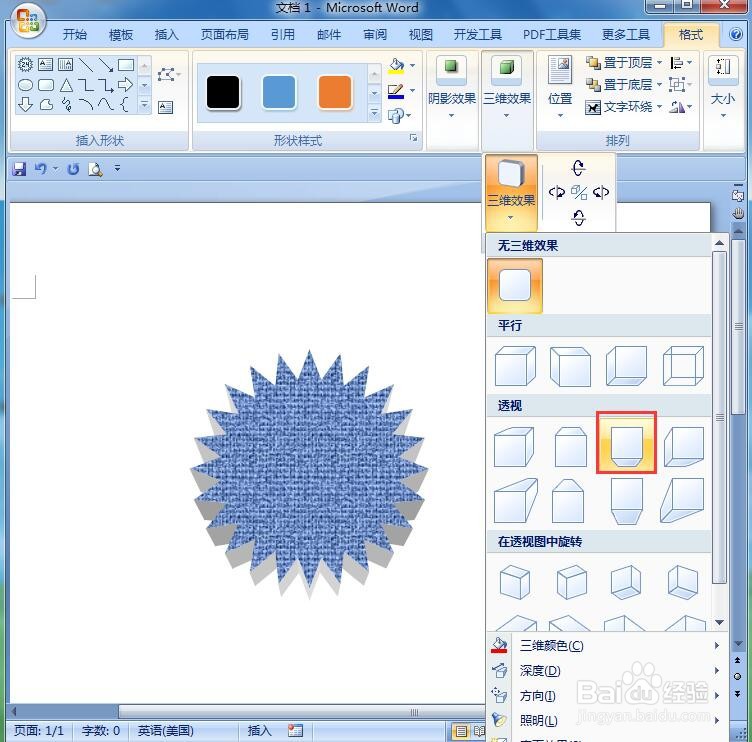Screen dimensions: 752x742
Task: Pick the rounded rectangle shape
Action: [x=46, y=85]
